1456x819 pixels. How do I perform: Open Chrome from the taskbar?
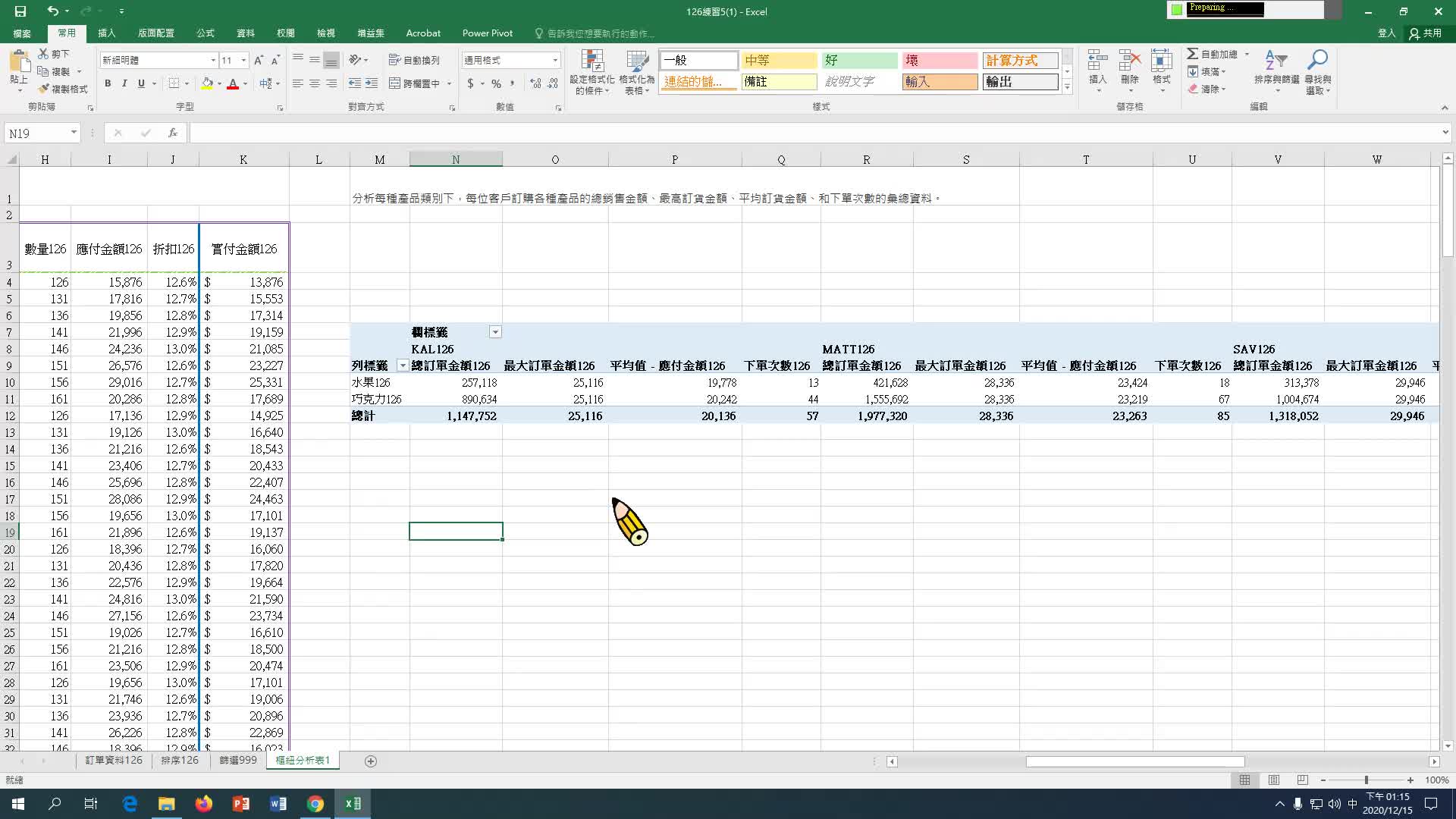(x=315, y=804)
